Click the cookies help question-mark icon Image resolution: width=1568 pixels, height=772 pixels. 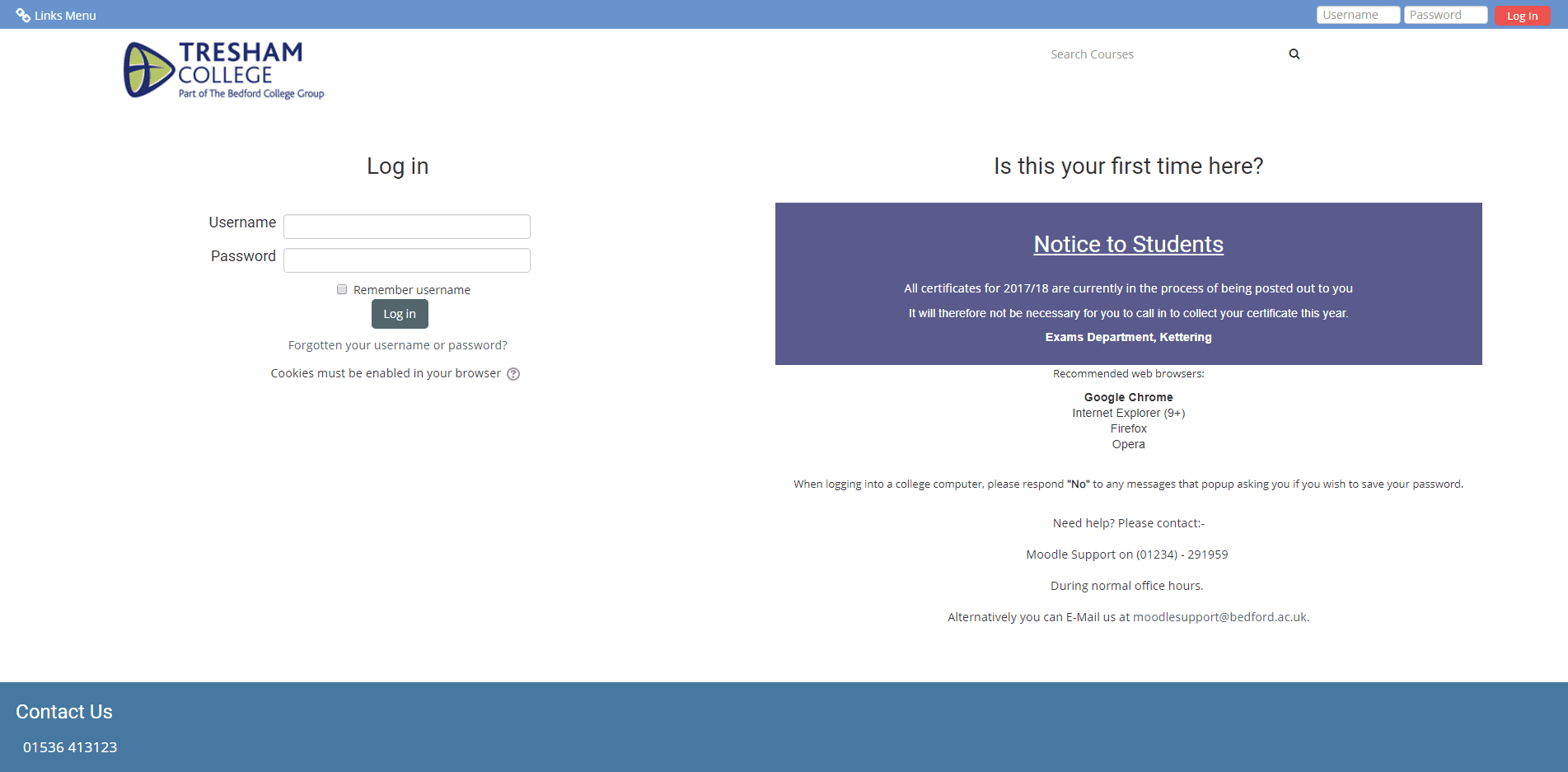click(513, 374)
